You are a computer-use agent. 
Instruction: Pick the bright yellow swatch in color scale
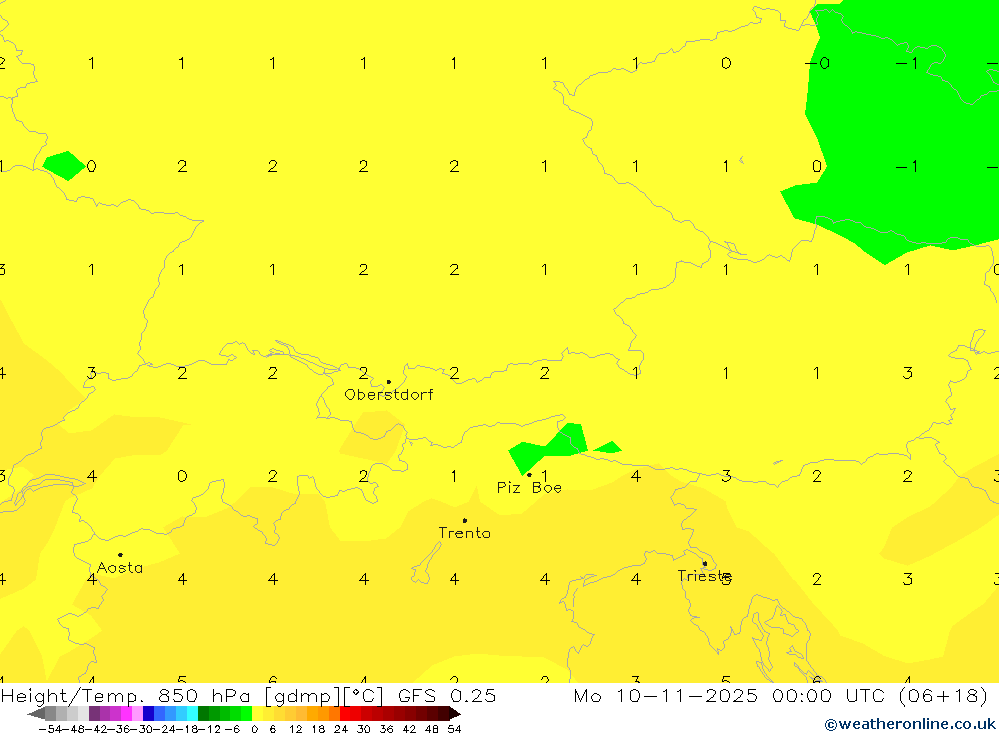pos(258,714)
